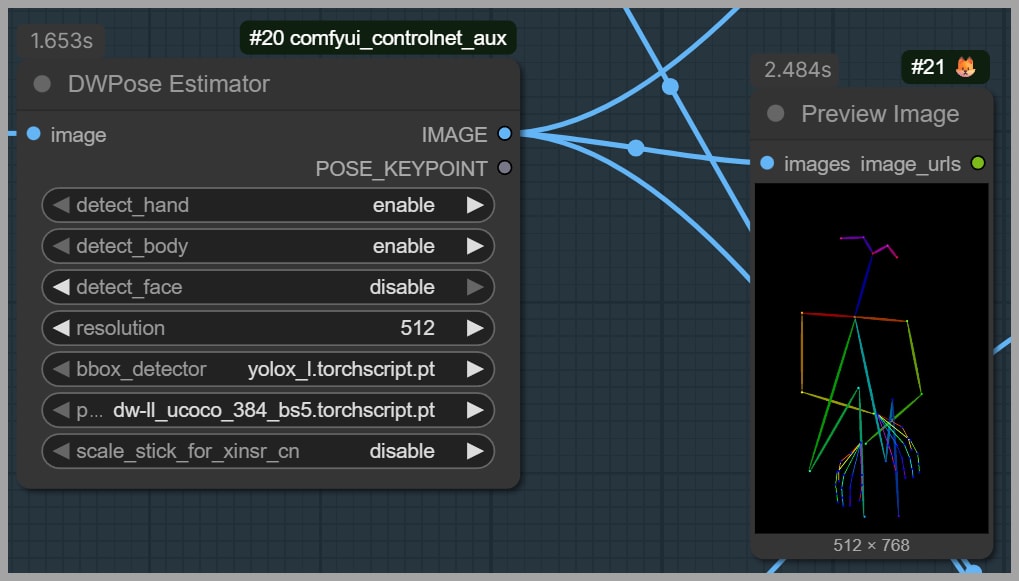Screen dimensions: 1019x581
Task: Click the IMAGE output socket
Action: pyautogui.click(x=504, y=134)
